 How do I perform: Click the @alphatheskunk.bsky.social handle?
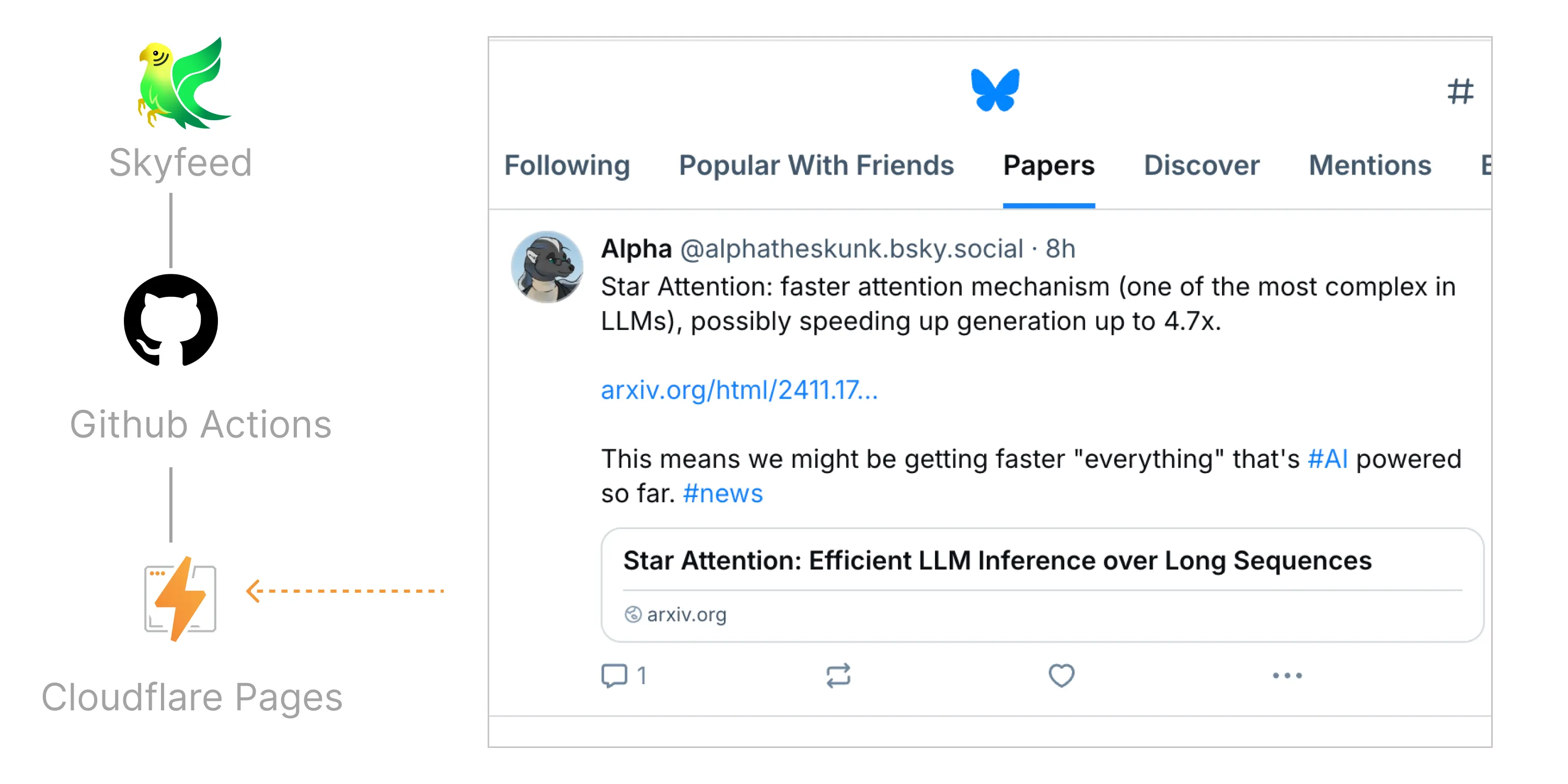(851, 249)
